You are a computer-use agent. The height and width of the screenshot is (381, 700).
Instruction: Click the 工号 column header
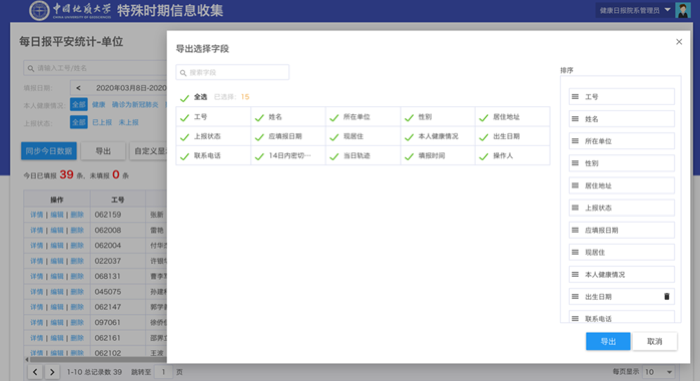point(118,200)
